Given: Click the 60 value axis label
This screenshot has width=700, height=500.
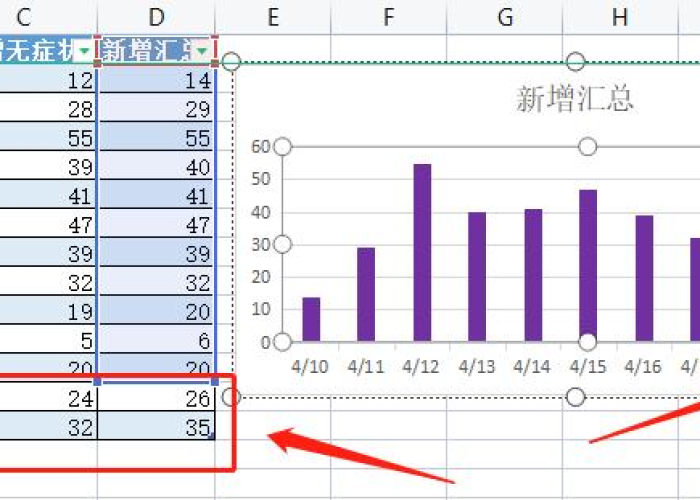Looking at the screenshot, I should (x=260, y=146).
